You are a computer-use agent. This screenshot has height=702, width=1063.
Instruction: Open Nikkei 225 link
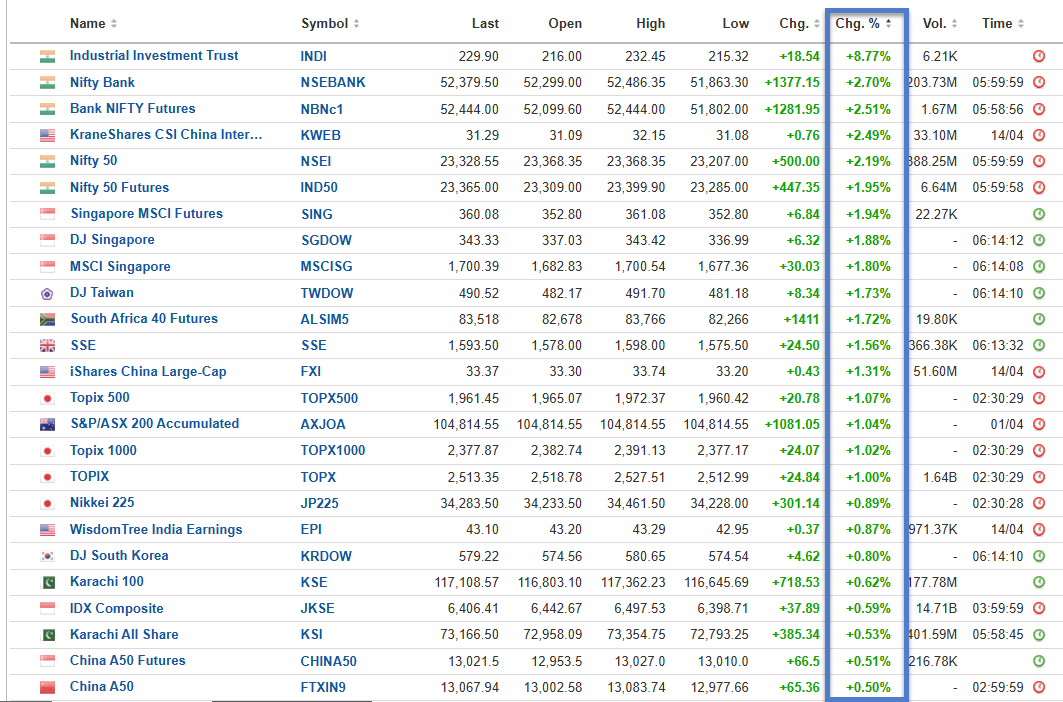[x=102, y=503]
